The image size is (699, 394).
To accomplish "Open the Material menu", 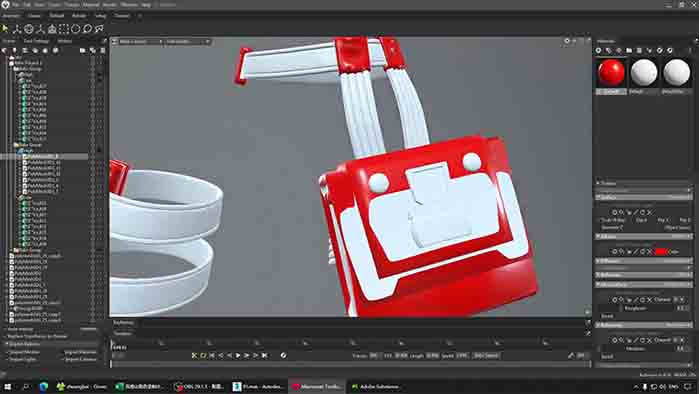I will tap(91, 5).
